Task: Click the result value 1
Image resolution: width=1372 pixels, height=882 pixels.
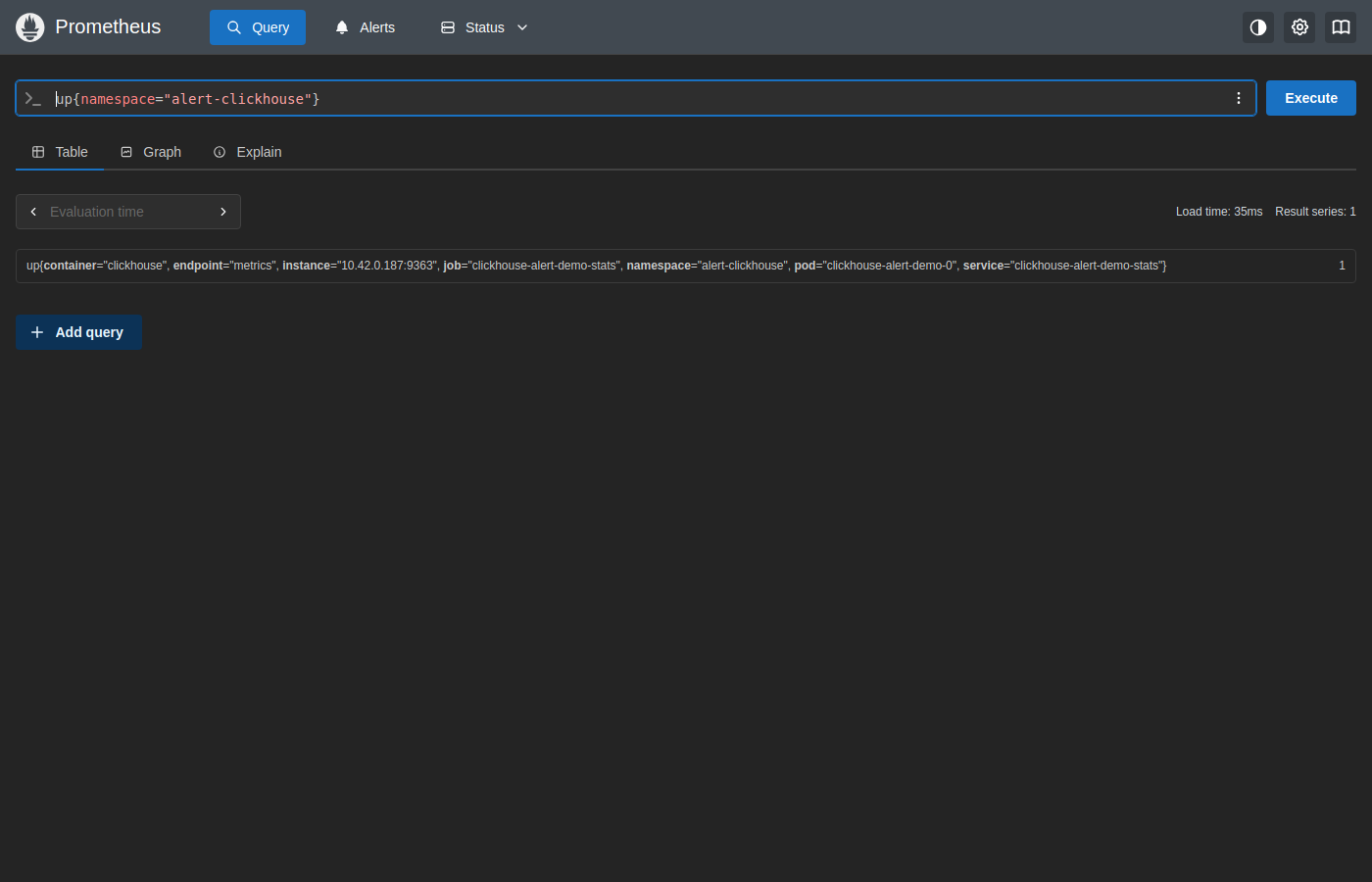Action: pos(1342,266)
